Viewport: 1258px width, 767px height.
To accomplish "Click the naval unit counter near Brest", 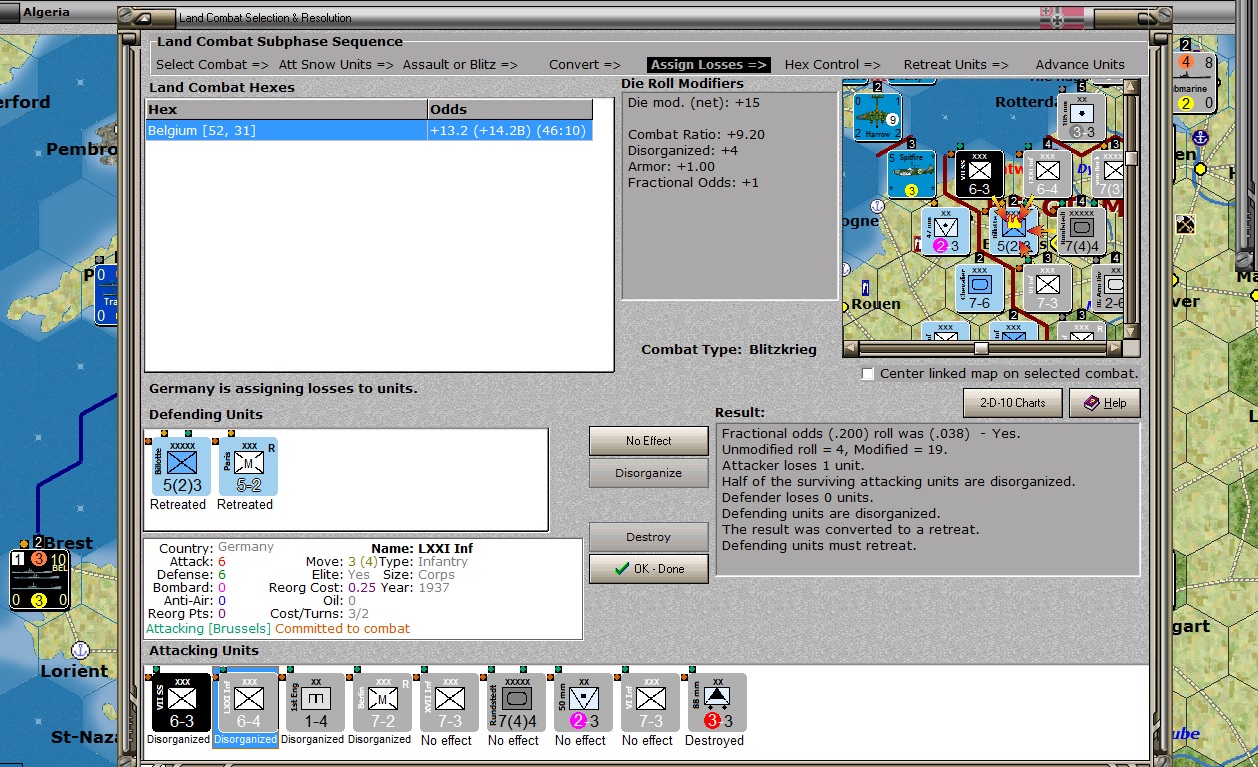I will pos(39,580).
